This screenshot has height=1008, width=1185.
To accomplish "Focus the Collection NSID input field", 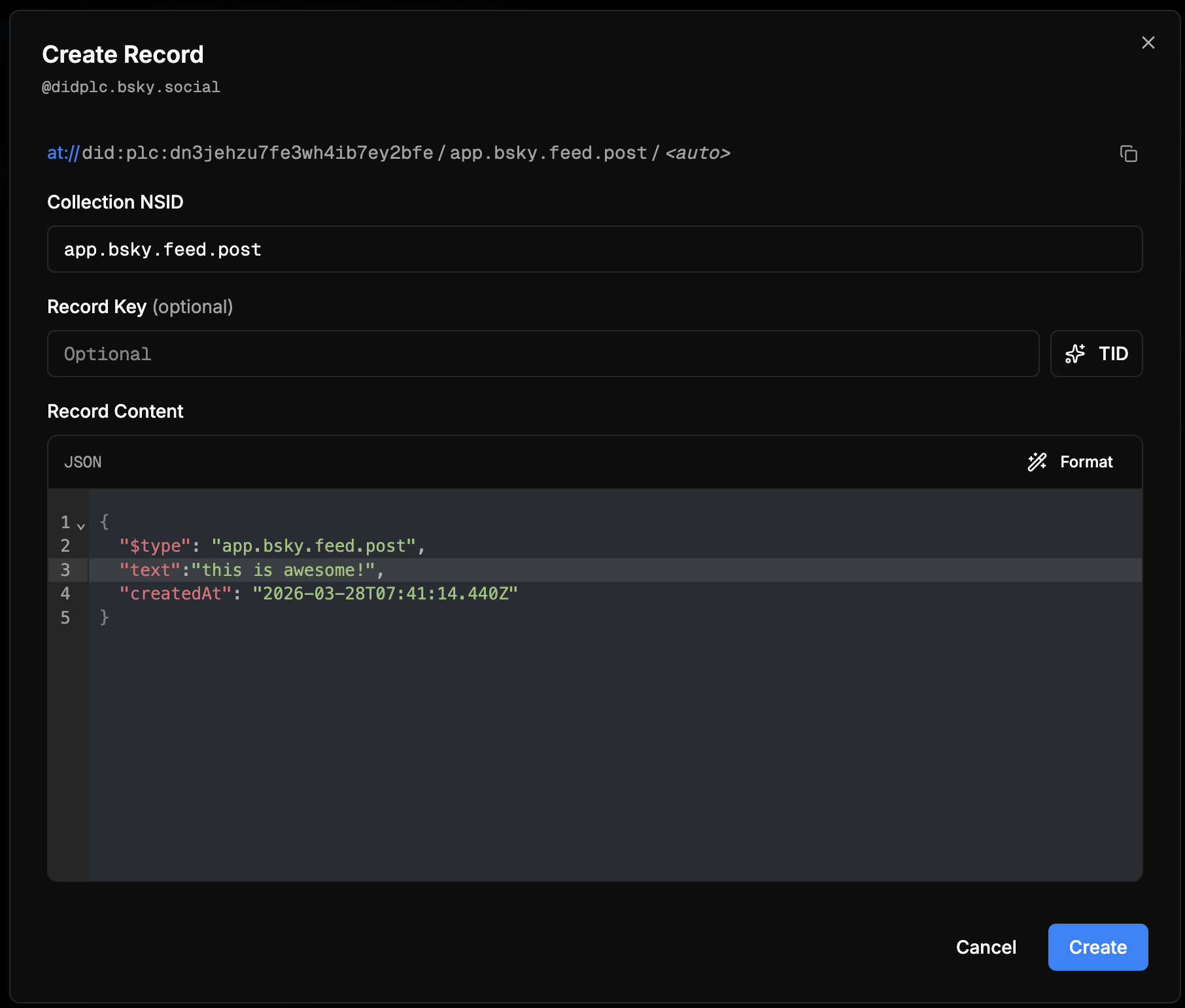I will [594, 249].
